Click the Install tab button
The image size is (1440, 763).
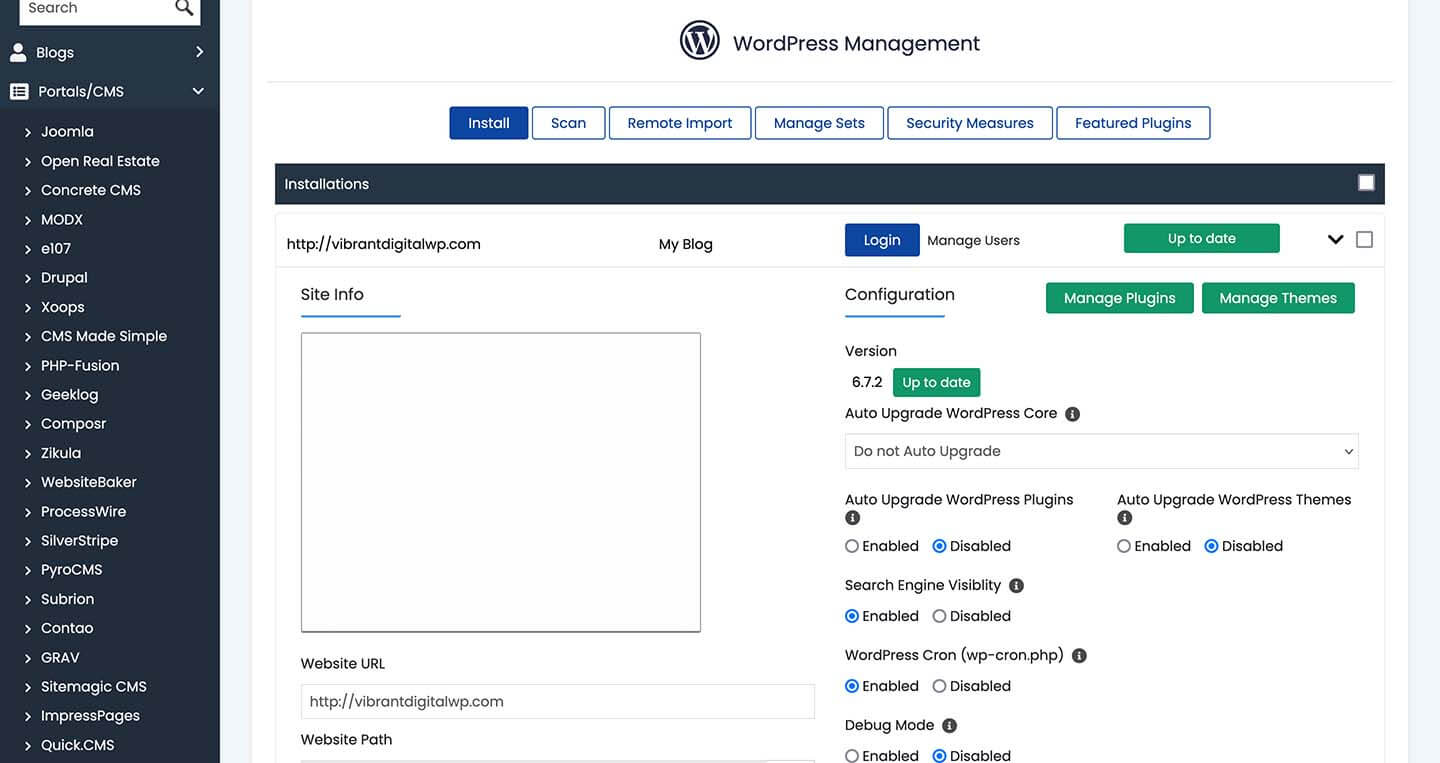point(489,123)
